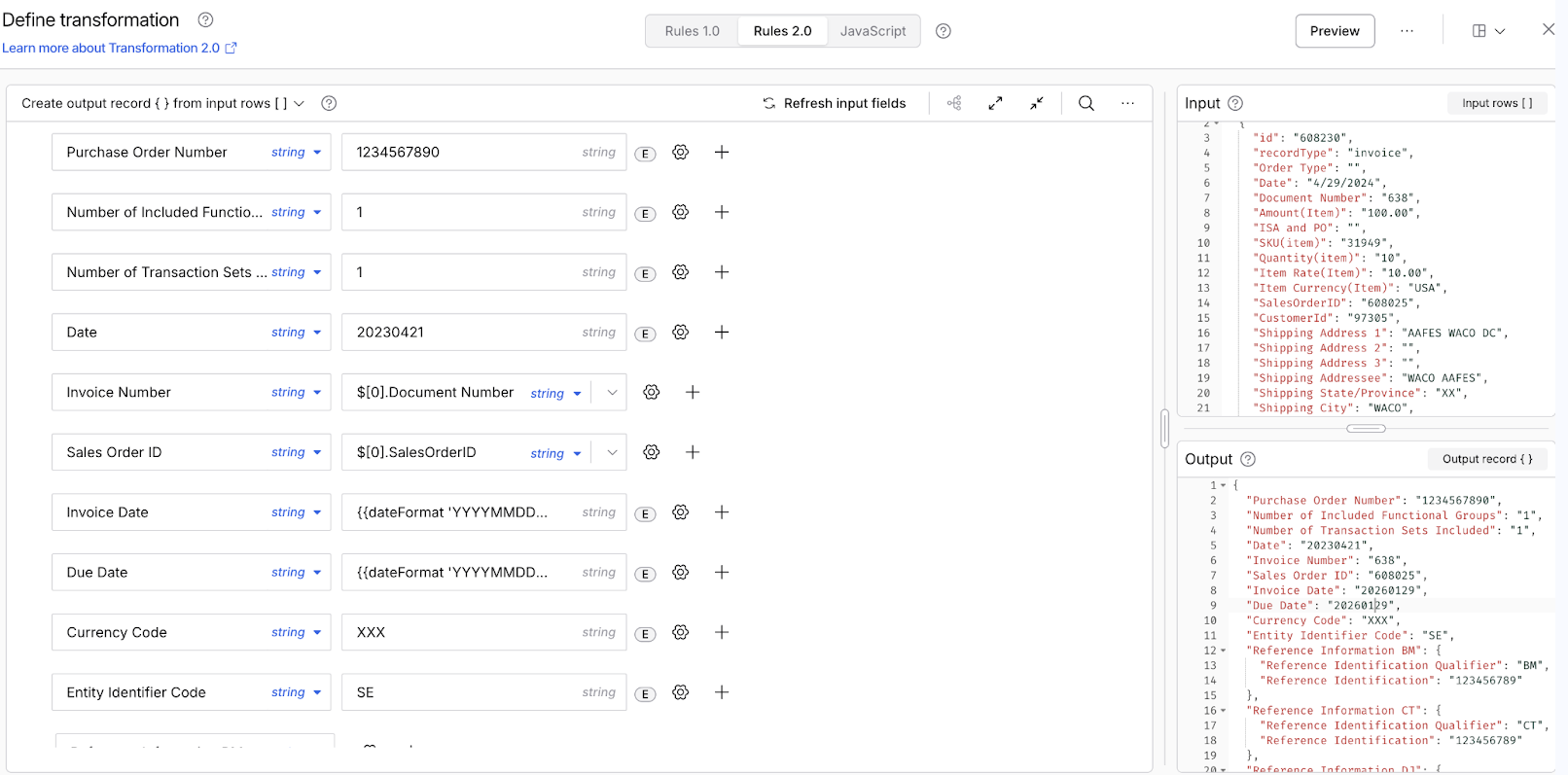
Task: Click help icon next to Input heading
Action: tap(1235, 103)
